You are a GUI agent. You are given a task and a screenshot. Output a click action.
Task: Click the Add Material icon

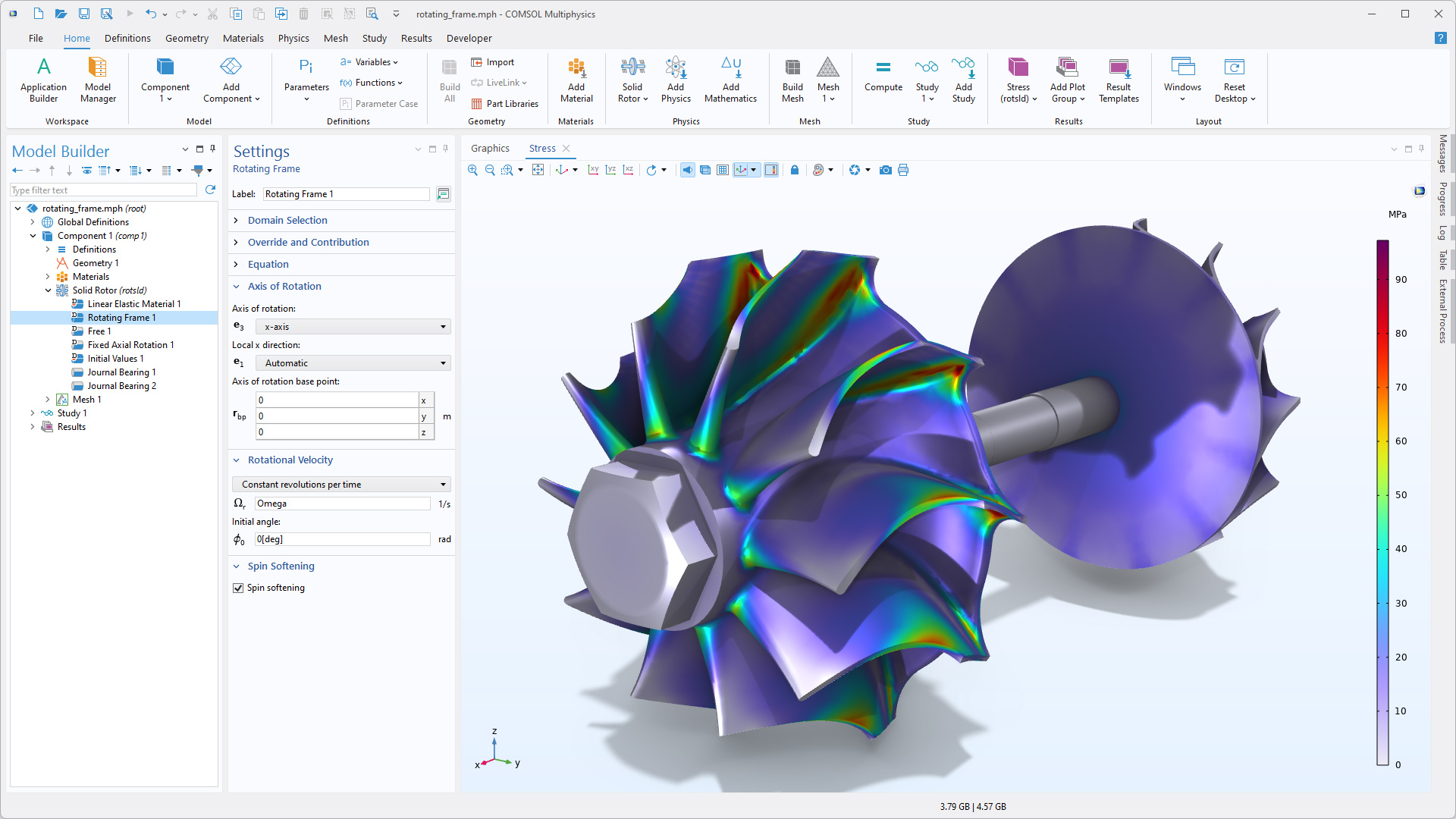pos(576,80)
